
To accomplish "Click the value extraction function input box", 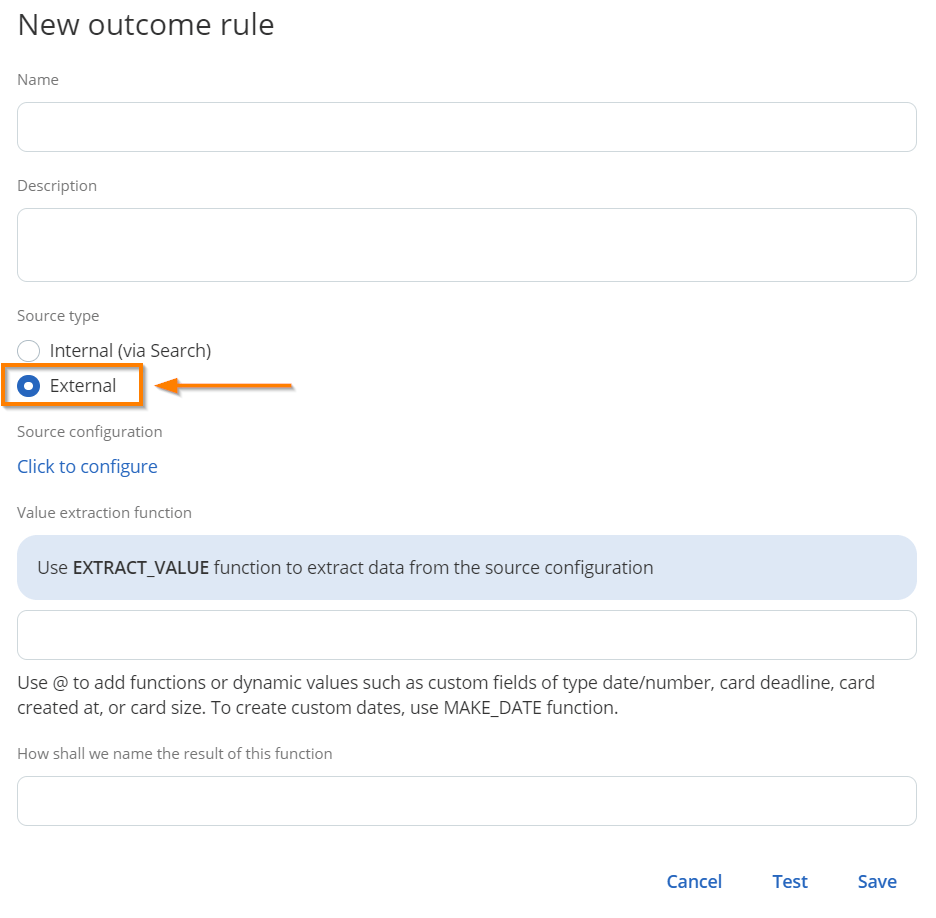I will pyautogui.click(x=466, y=635).
